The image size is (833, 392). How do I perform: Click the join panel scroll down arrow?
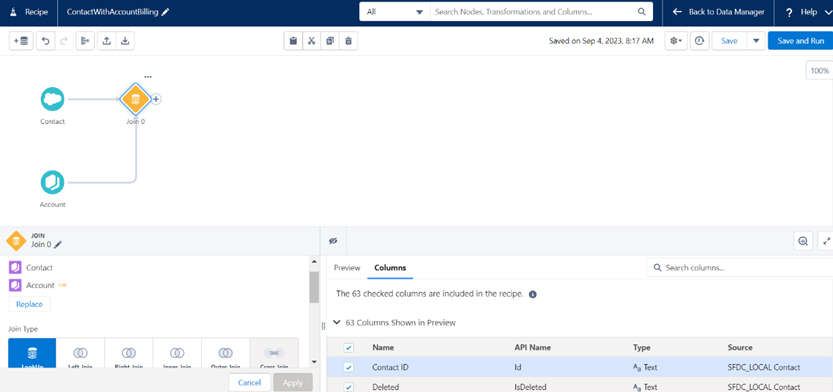[314, 362]
